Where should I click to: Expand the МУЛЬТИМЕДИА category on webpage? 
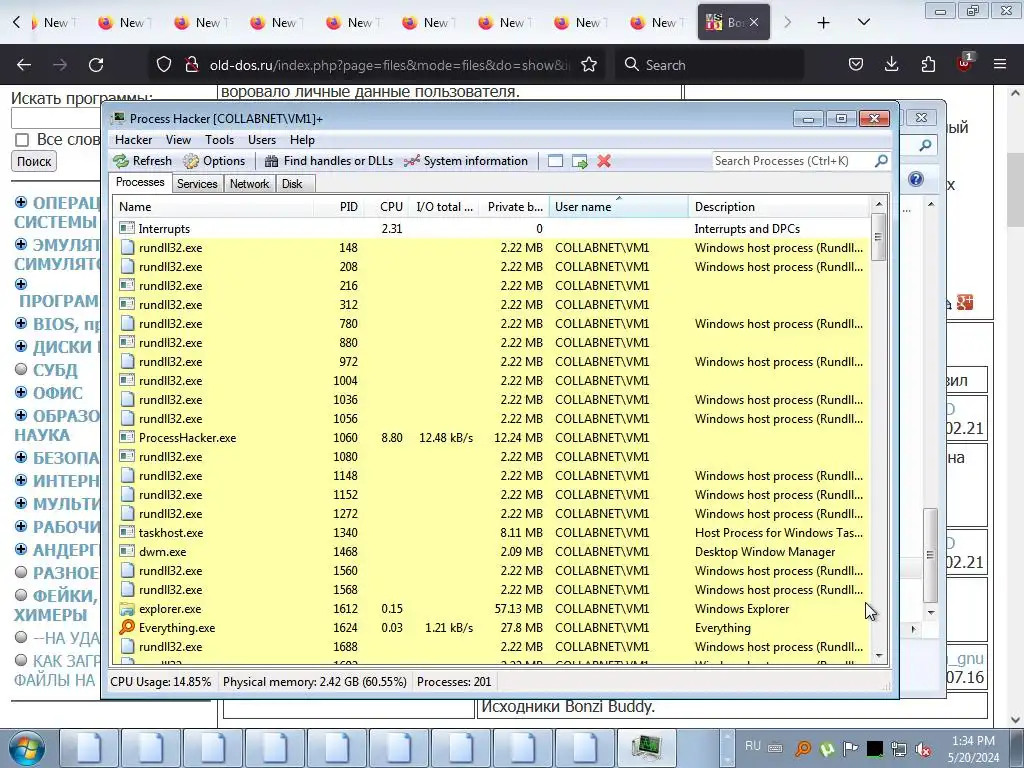(x=21, y=503)
